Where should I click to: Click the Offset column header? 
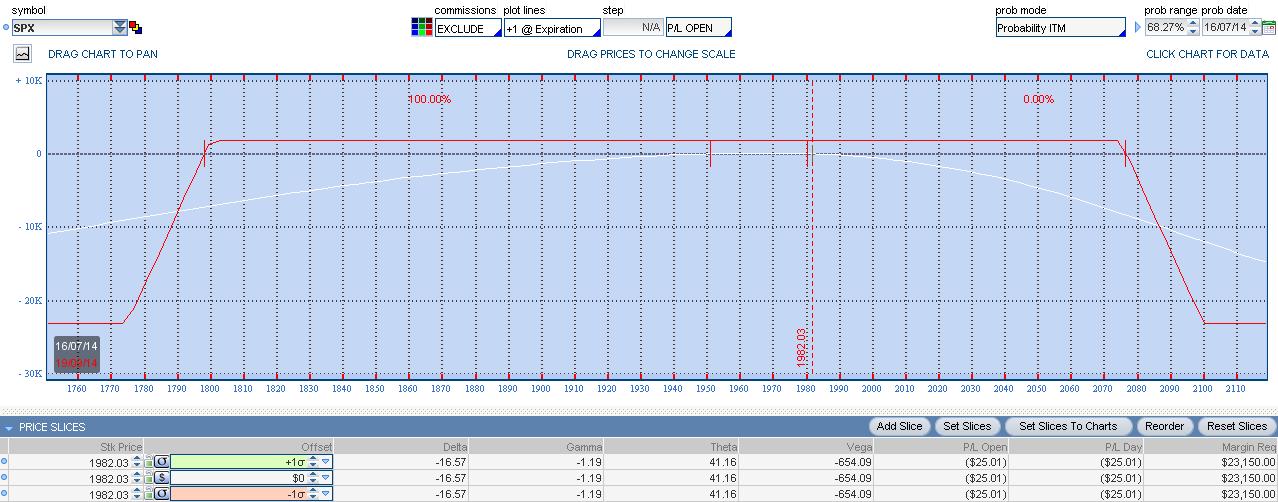238,446
